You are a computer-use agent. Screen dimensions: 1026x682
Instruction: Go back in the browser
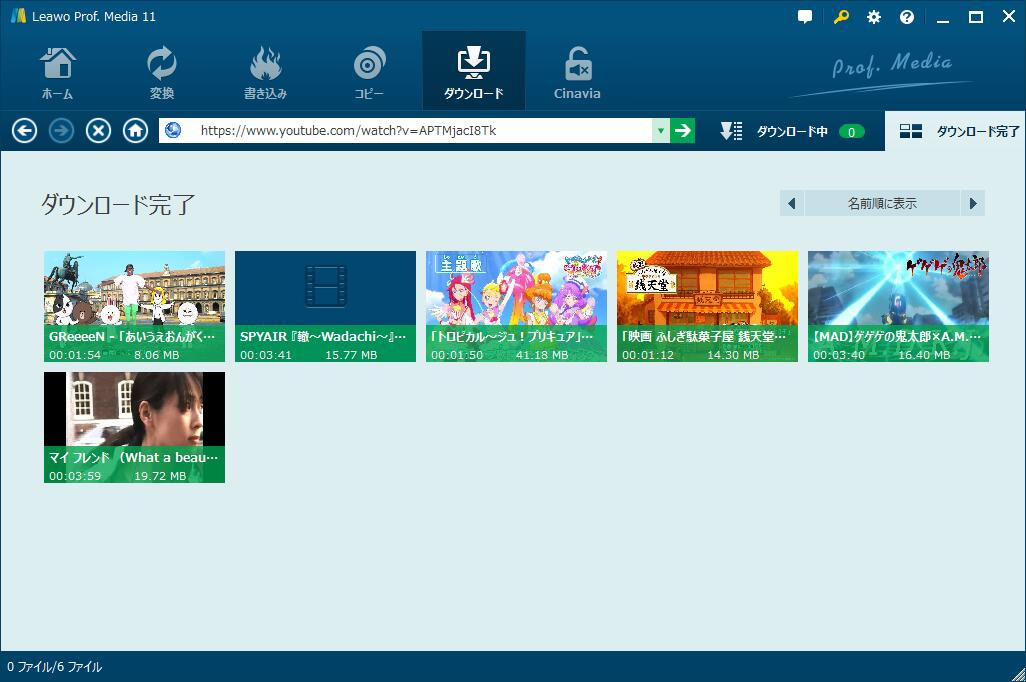[24, 131]
